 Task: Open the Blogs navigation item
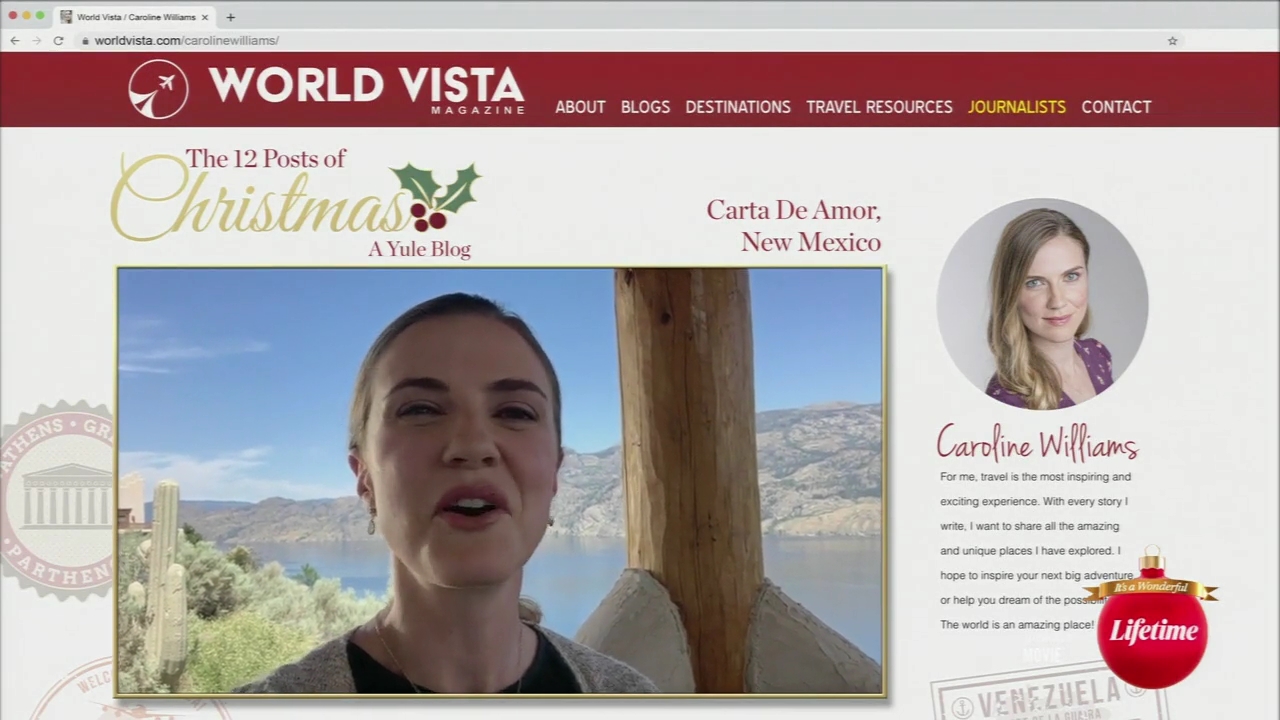click(x=645, y=107)
